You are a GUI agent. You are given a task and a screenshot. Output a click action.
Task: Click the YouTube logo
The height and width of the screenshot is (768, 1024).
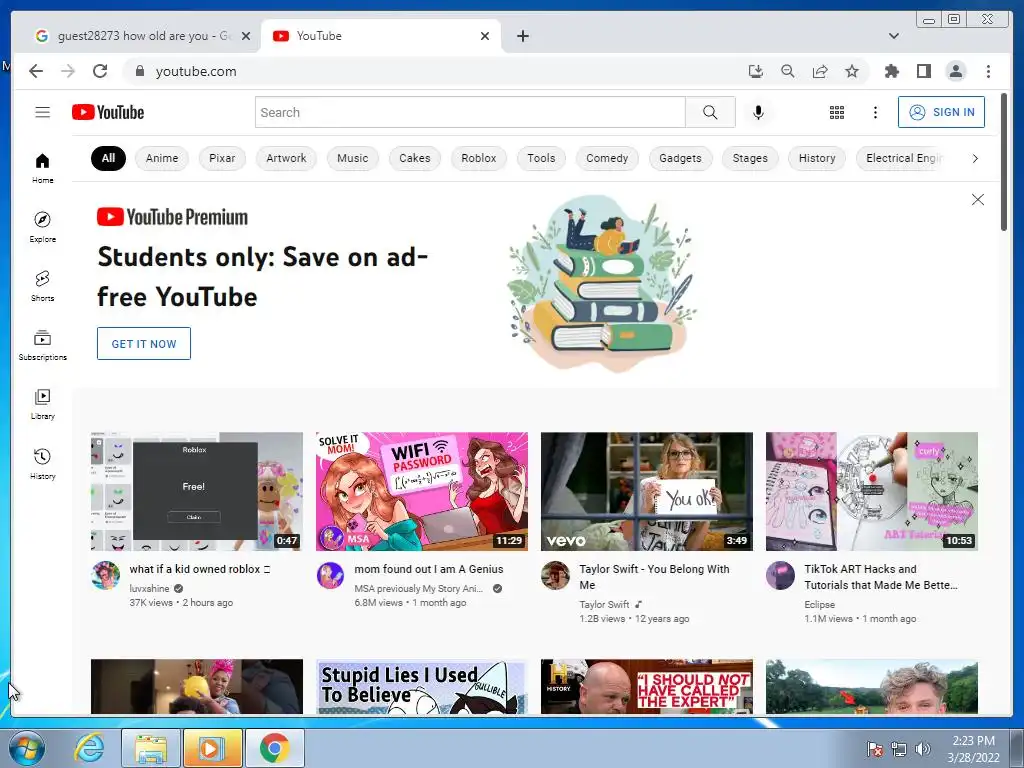tap(108, 112)
